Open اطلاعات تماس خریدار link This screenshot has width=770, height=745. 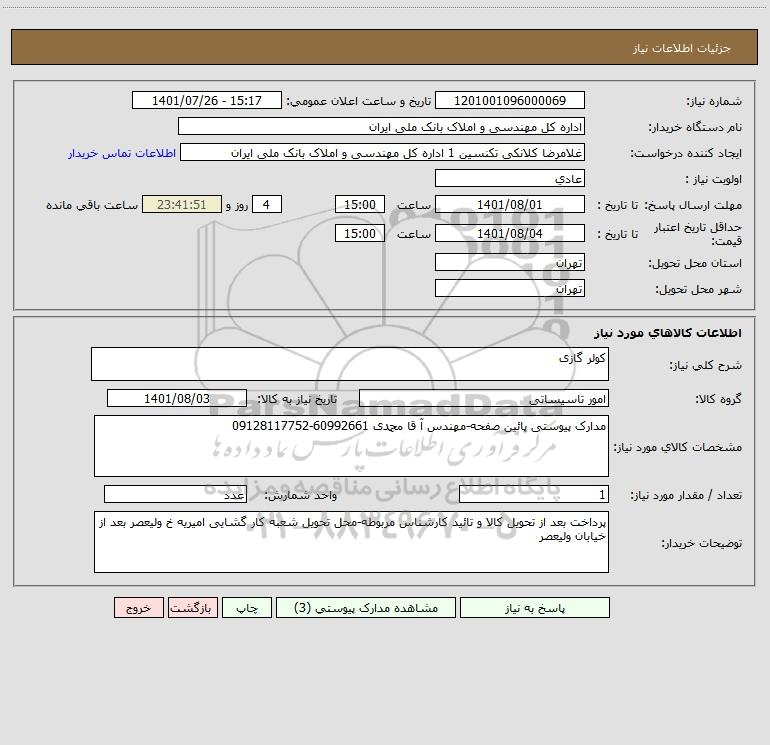[122, 153]
